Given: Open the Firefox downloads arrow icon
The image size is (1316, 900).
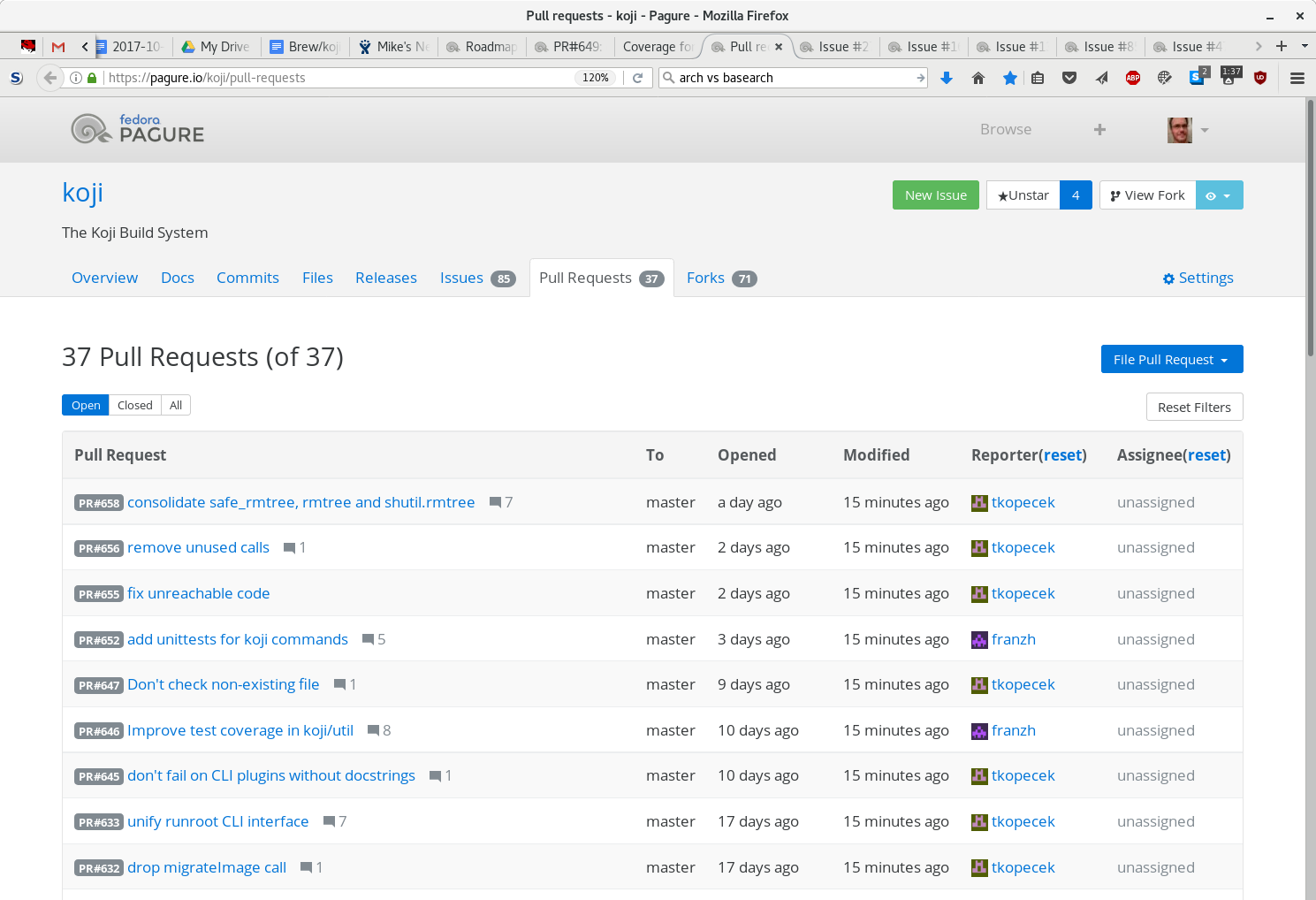Looking at the screenshot, I should 947,78.
